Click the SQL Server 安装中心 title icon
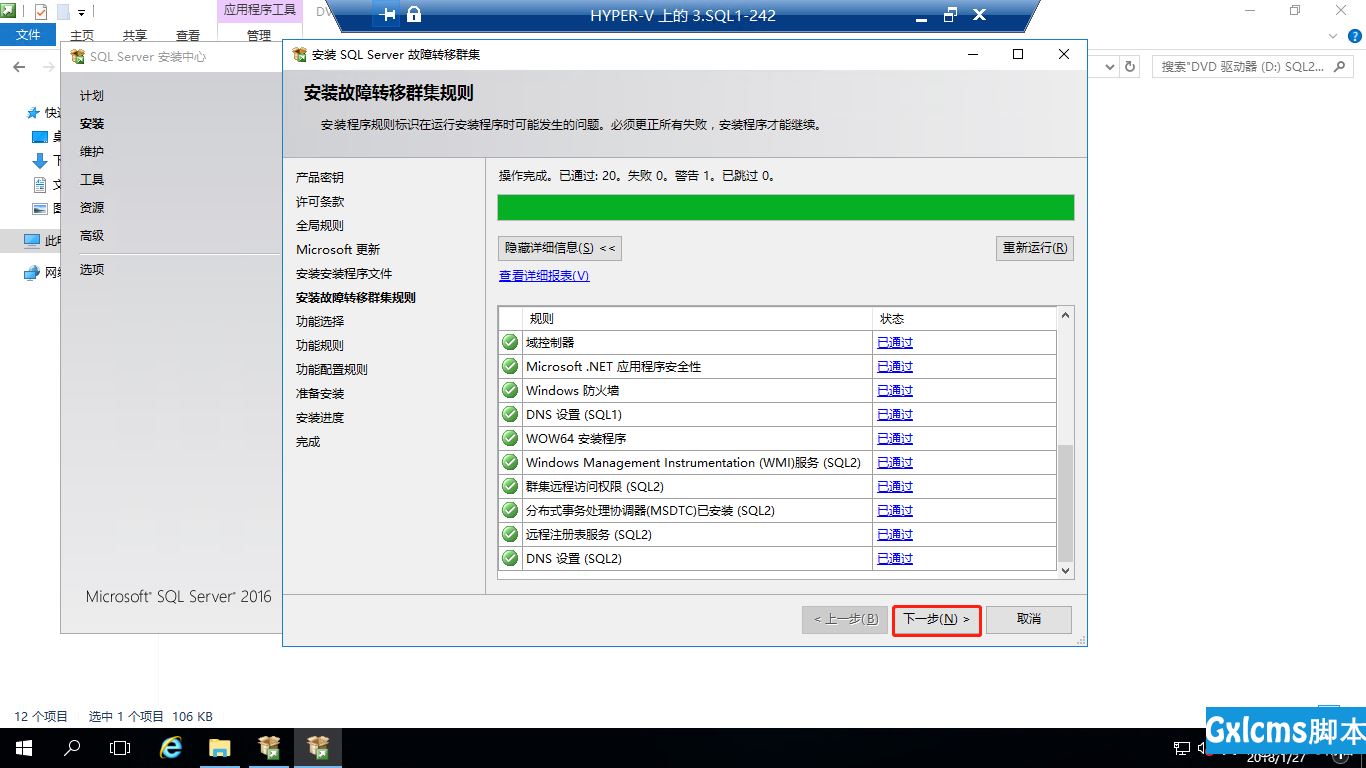The height and width of the screenshot is (768, 1366). pos(77,57)
